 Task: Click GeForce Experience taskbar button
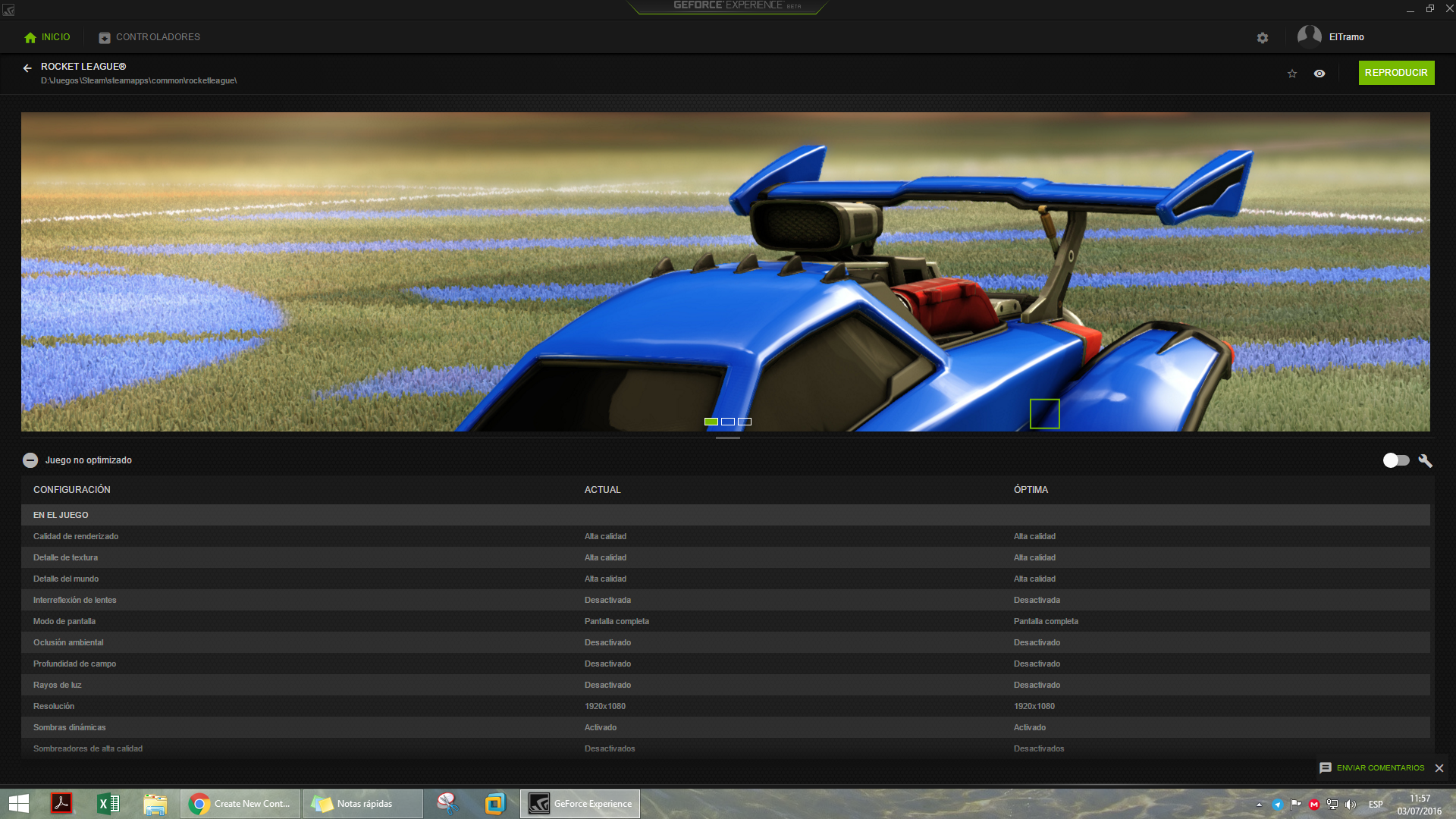pos(580,804)
